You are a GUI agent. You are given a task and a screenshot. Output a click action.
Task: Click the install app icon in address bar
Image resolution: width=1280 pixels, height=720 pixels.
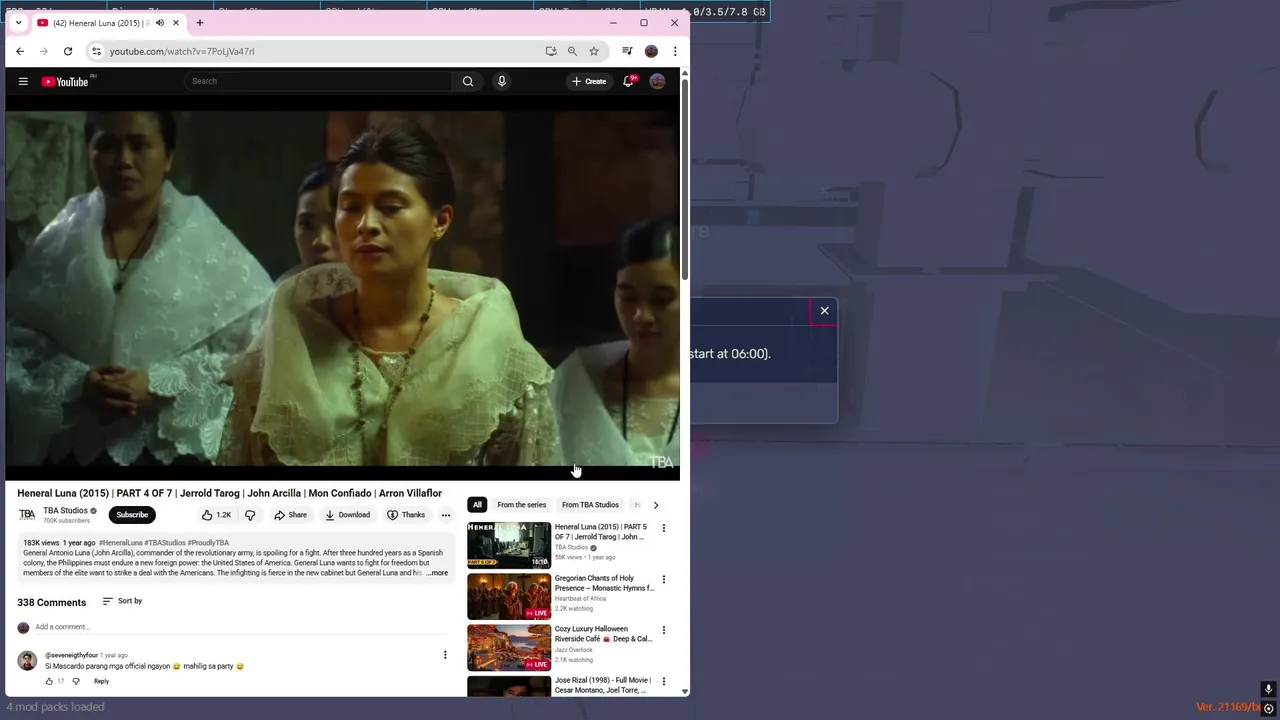(551, 51)
